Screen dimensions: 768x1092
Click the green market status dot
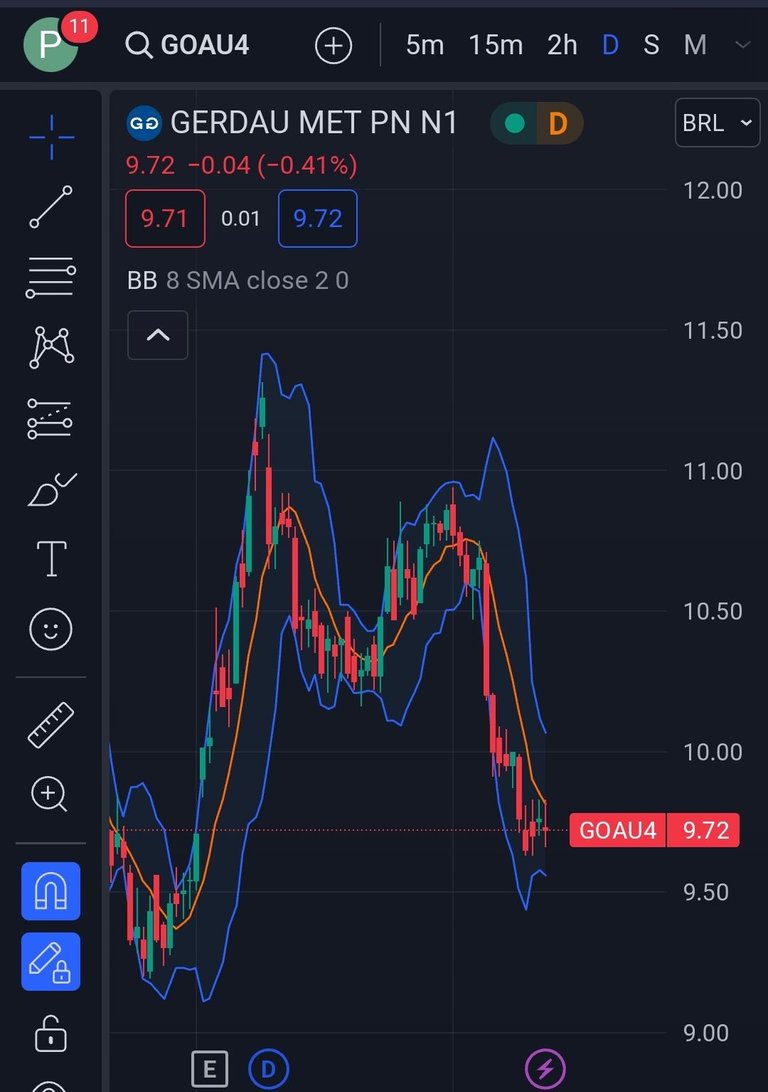pyautogui.click(x=515, y=123)
